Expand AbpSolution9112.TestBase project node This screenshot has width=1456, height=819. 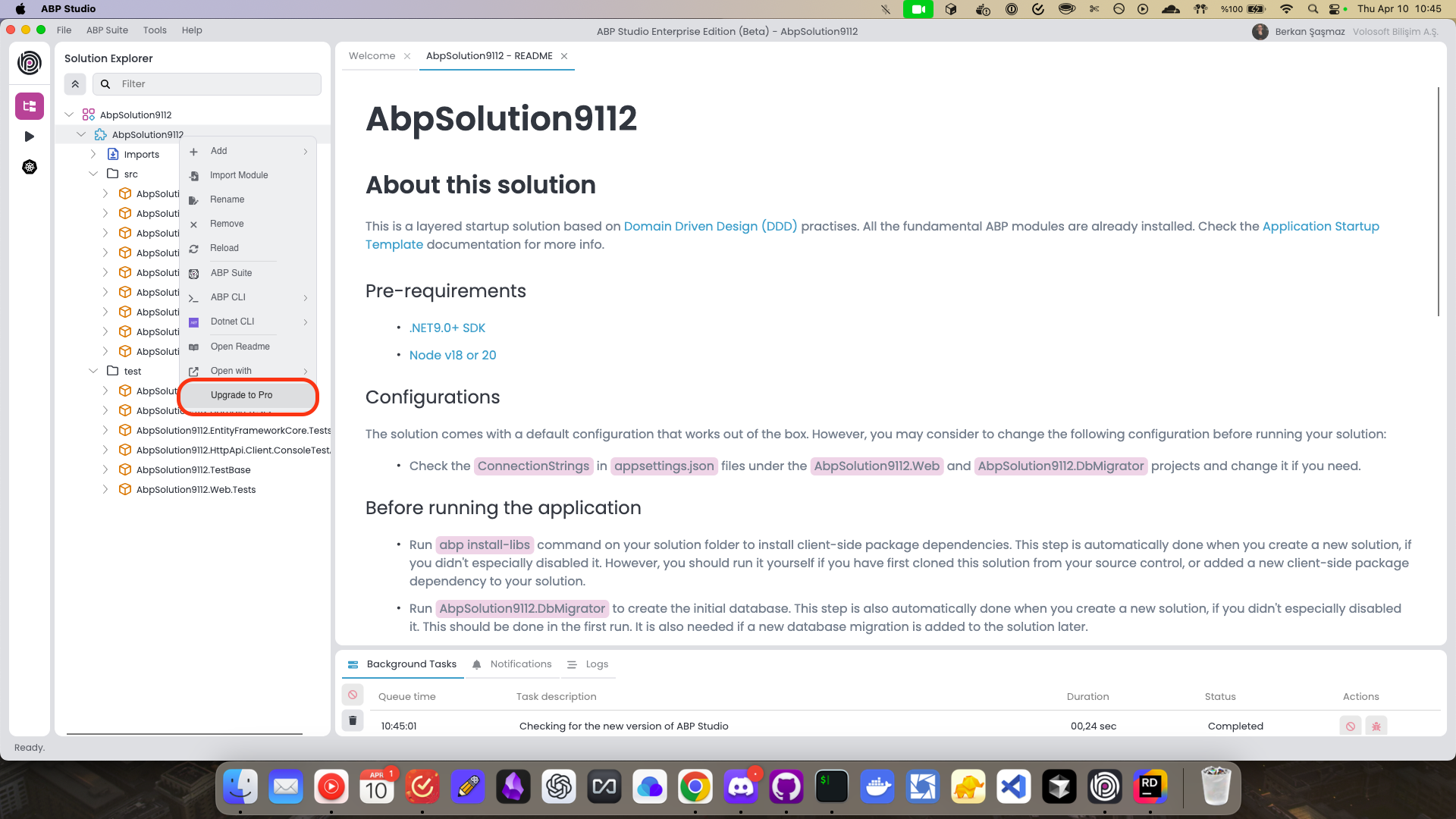(x=105, y=469)
